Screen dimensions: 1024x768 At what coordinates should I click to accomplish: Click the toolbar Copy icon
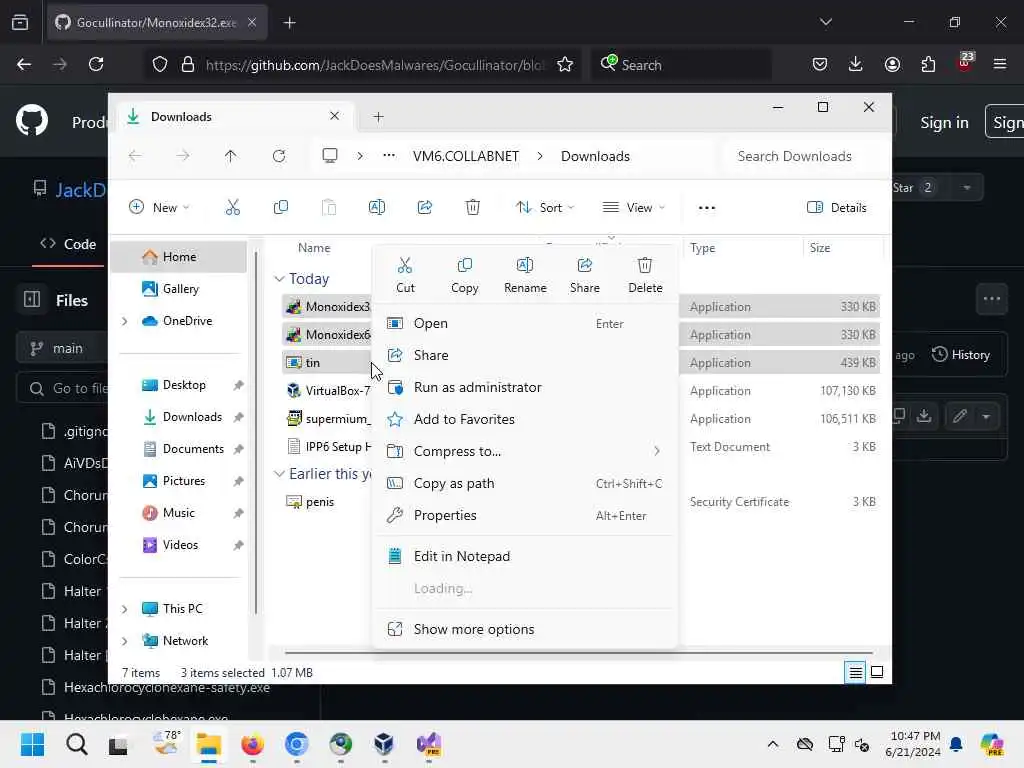point(281,208)
